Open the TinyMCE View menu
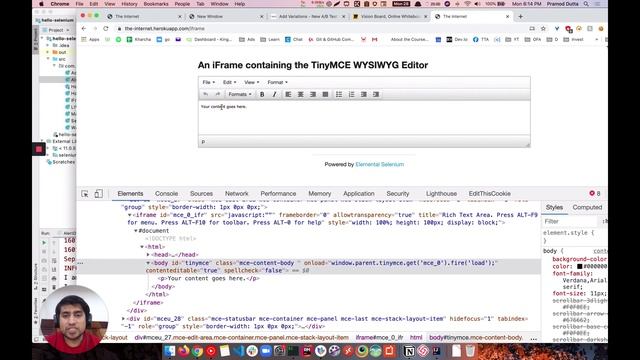640x360 pixels. (251, 82)
